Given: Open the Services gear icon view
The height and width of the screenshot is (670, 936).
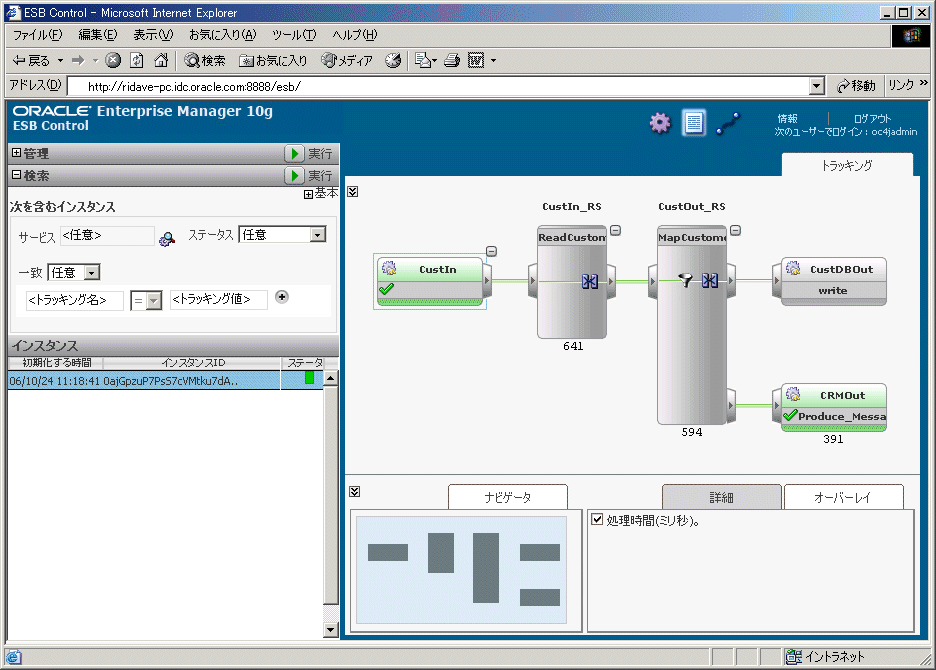Looking at the screenshot, I should pyautogui.click(x=660, y=123).
